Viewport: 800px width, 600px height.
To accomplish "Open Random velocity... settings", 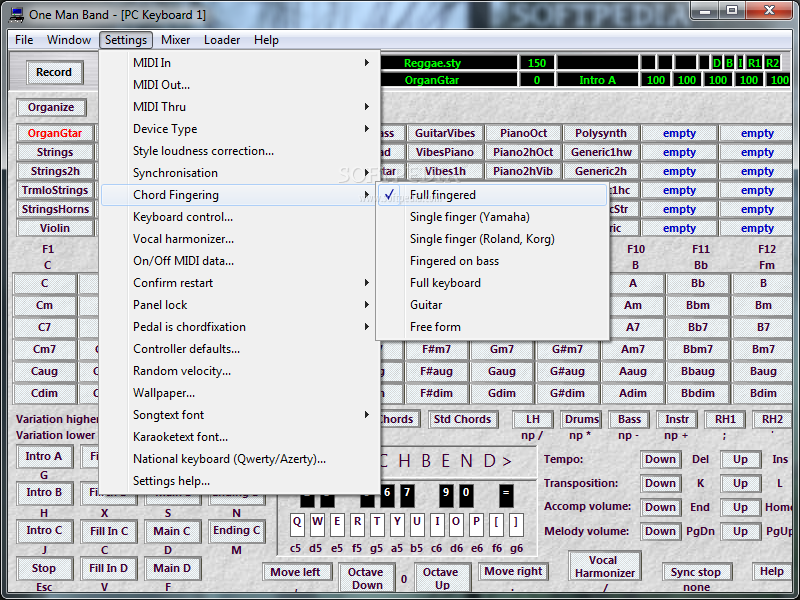I will point(240,371).
